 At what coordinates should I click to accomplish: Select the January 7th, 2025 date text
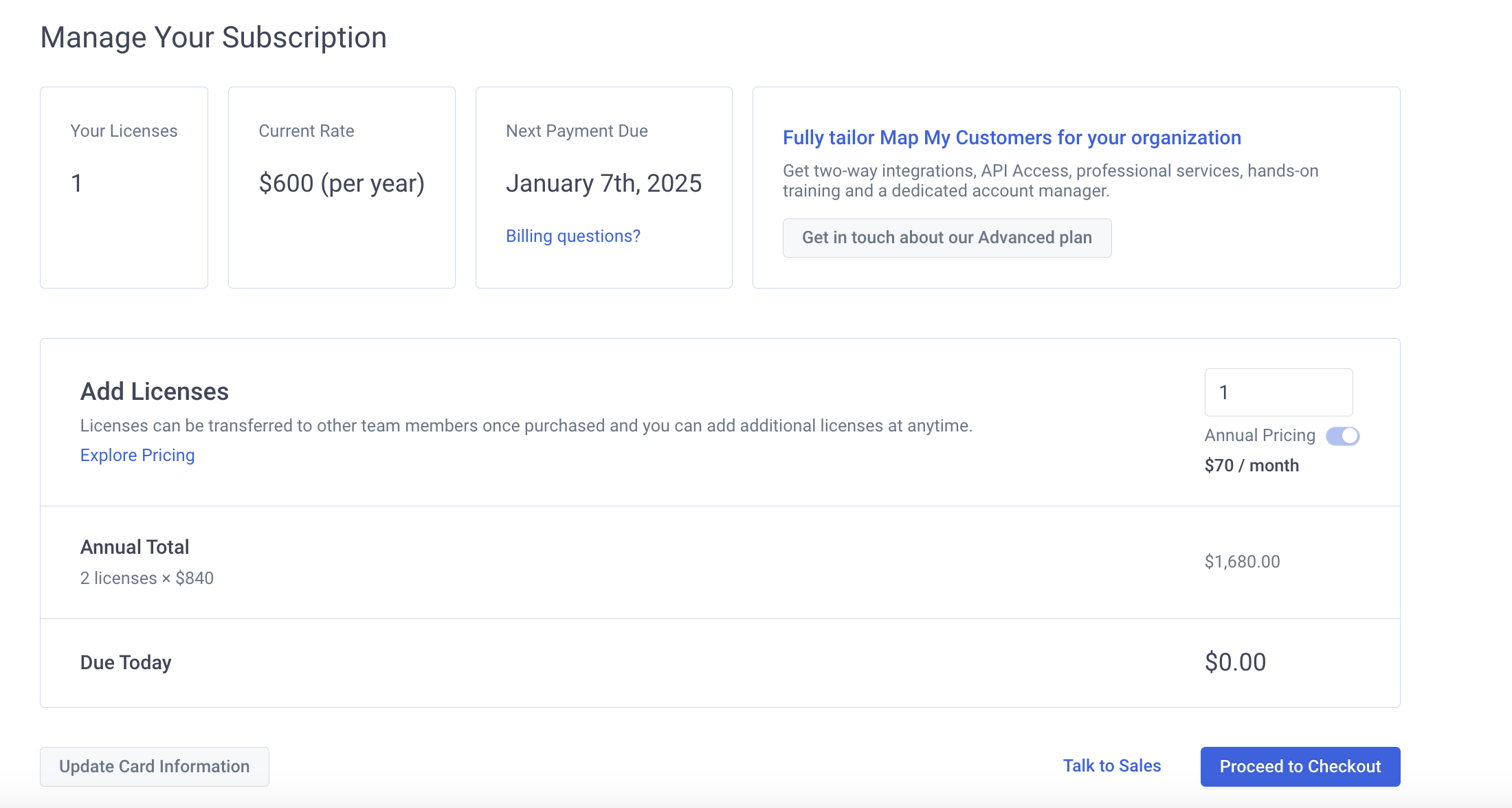coord(603,183)
